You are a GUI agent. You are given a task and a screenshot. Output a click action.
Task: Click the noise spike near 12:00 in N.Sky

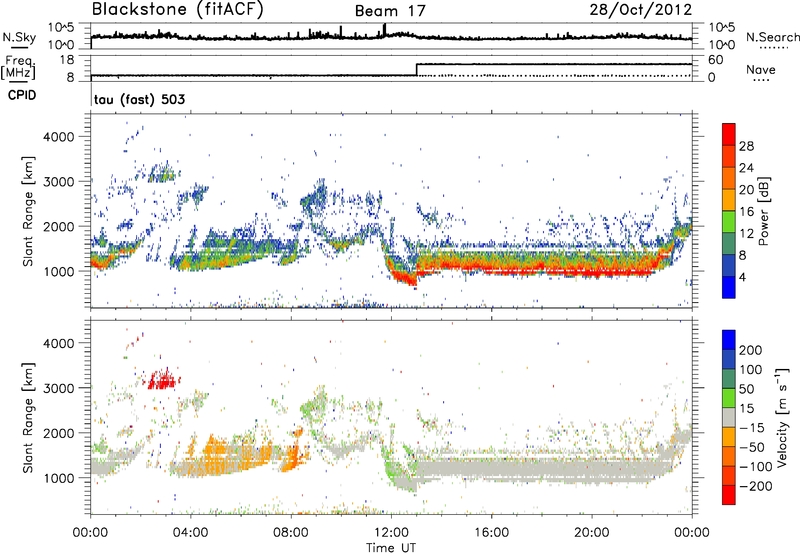(385, 30)
